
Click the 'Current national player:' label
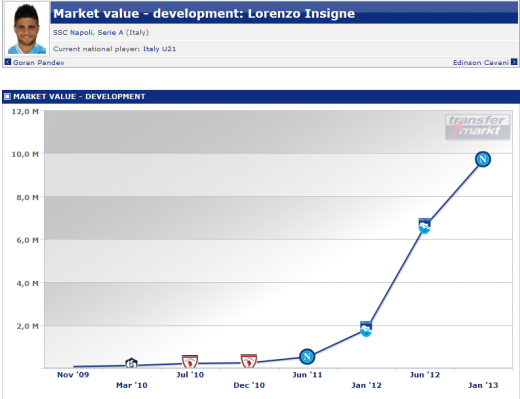coord(97,49)
